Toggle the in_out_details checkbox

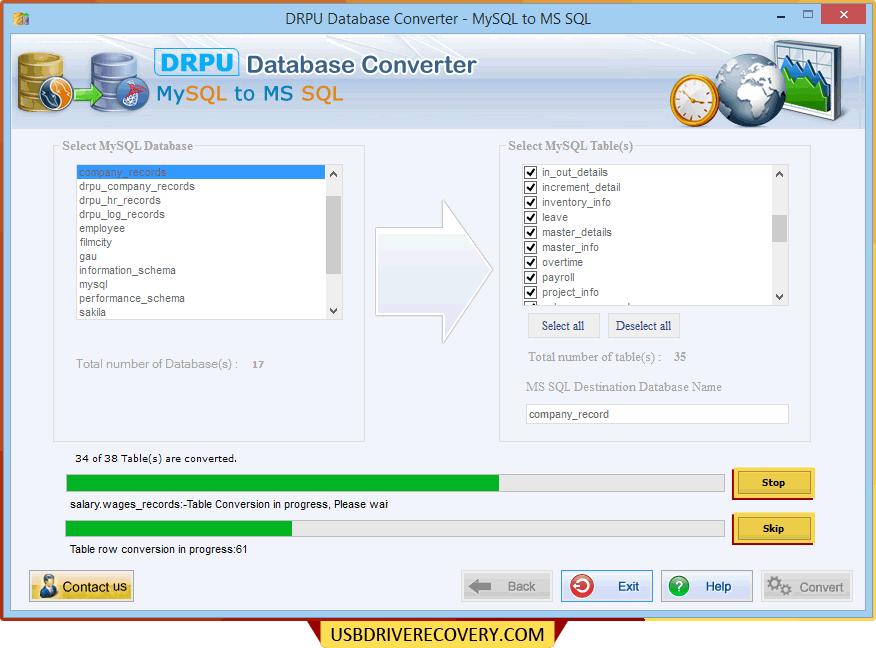coord(530,172)
